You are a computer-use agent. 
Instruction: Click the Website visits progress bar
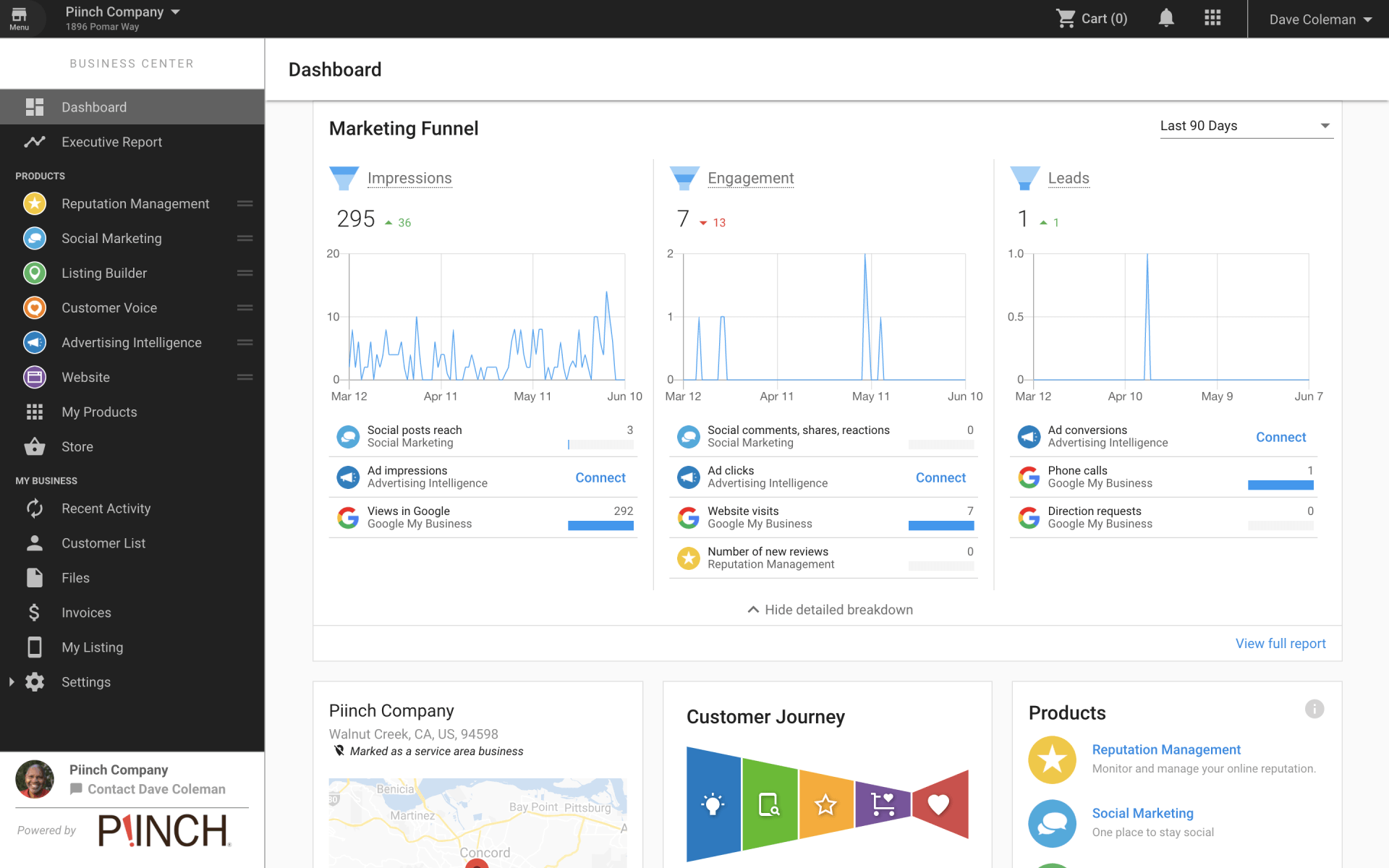[x=940, y=526]
